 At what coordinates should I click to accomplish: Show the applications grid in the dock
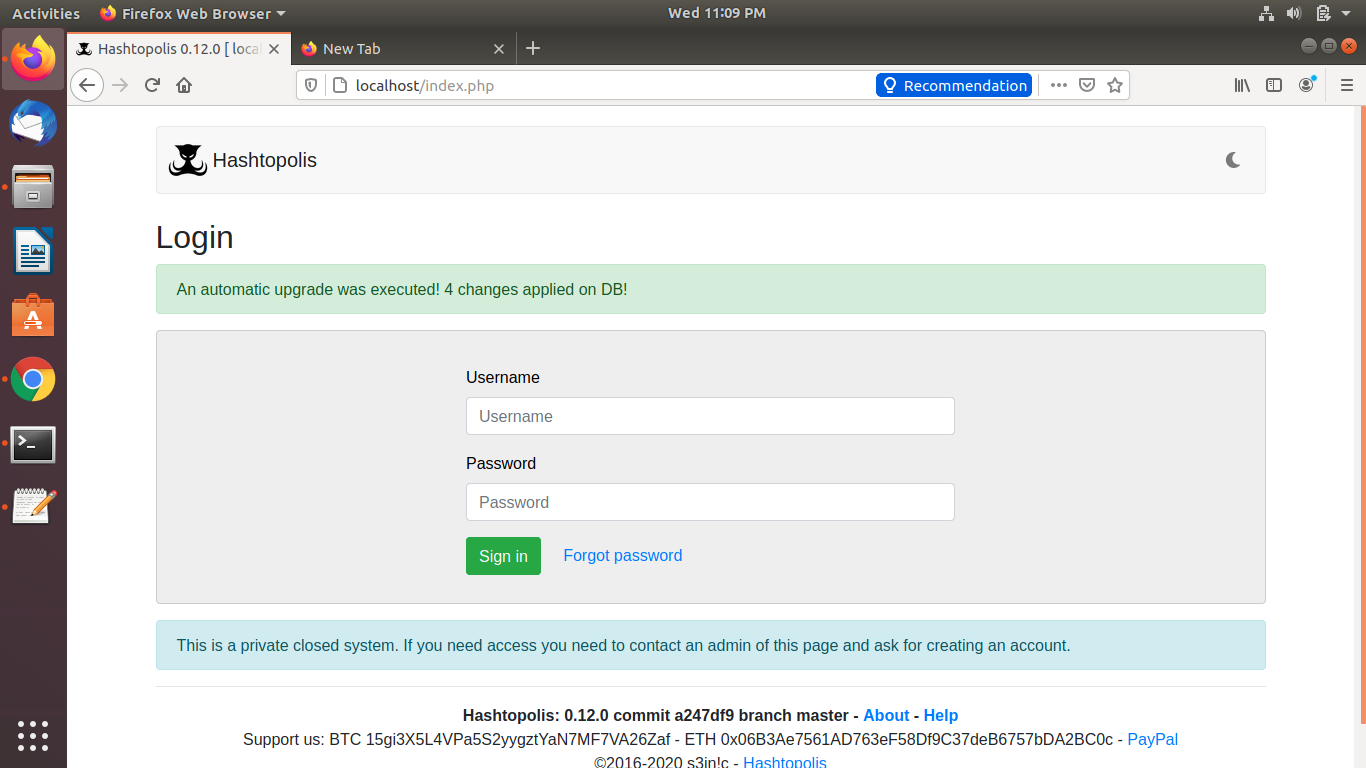point(33,735)
